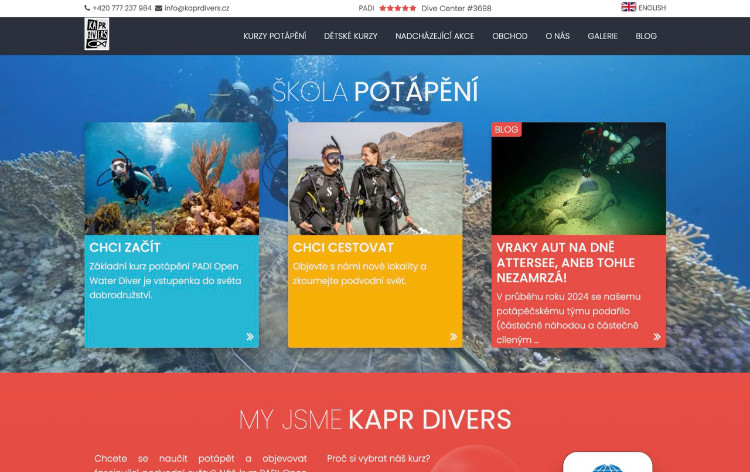Open the Blog menu item
The height and width of the screenshot is (472, 750).
646,36
